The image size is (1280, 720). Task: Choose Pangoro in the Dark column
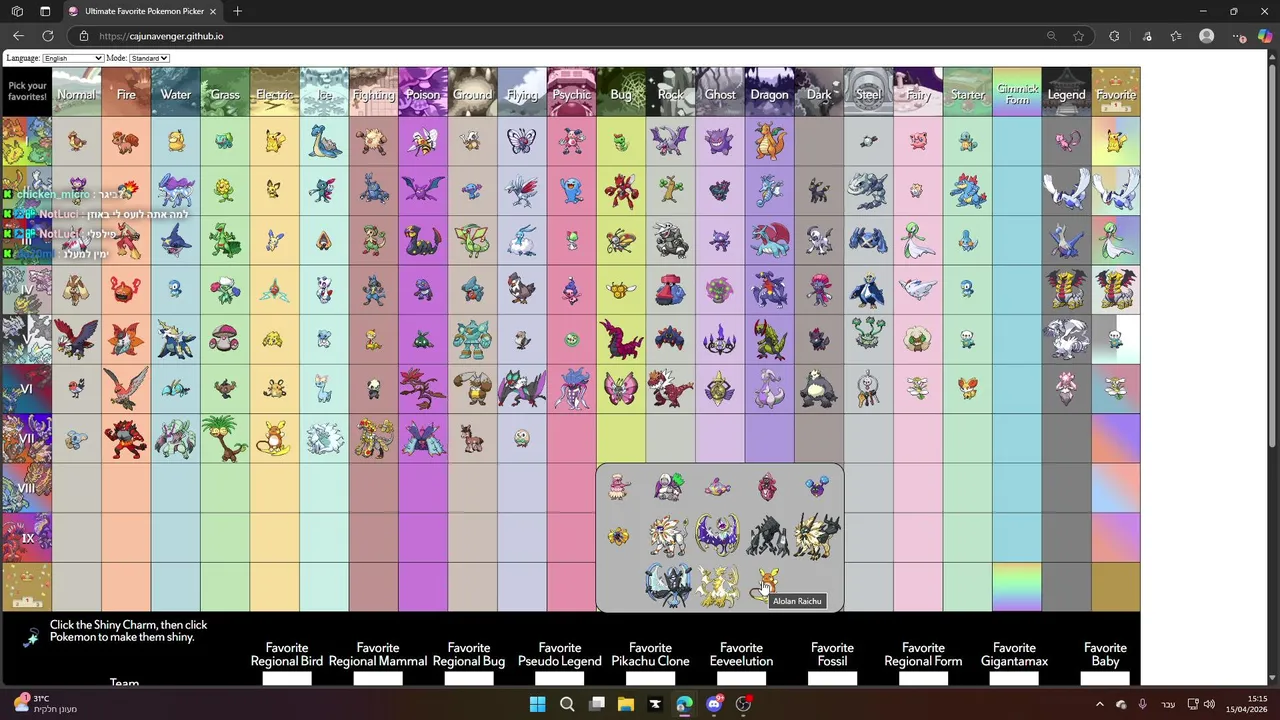819,388
